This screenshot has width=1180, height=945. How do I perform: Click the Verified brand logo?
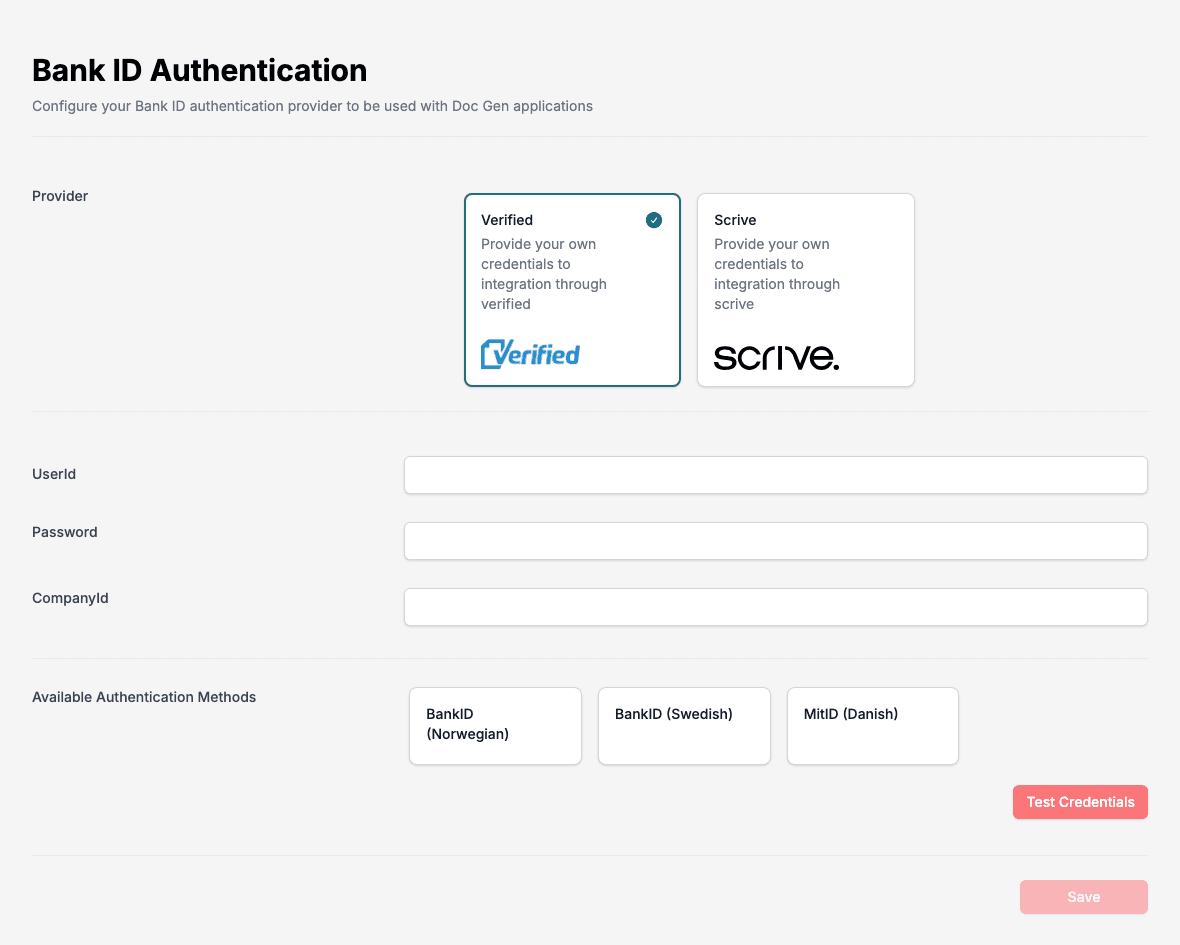click(531, 354)
